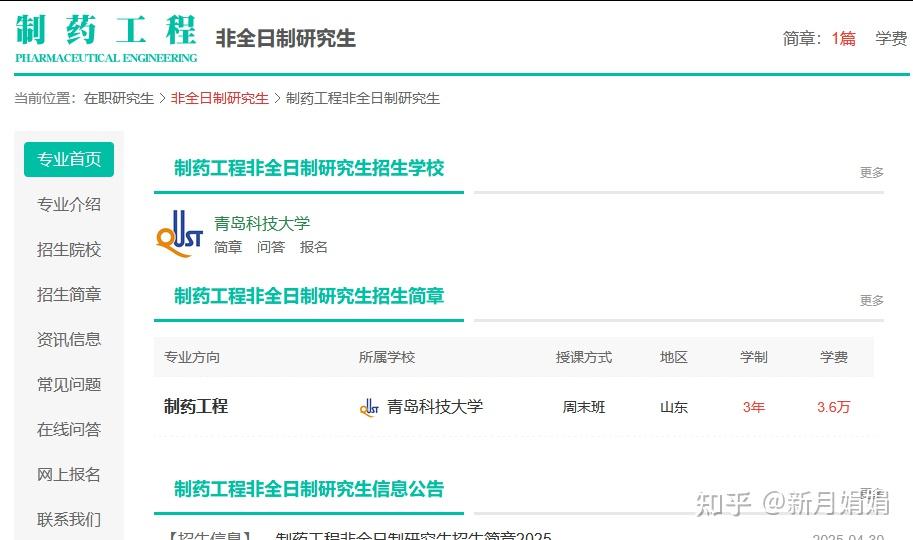The width and height of the screenshot is (913, 540).
Task: Click the 山东 region cell
Action: [674, 407]
